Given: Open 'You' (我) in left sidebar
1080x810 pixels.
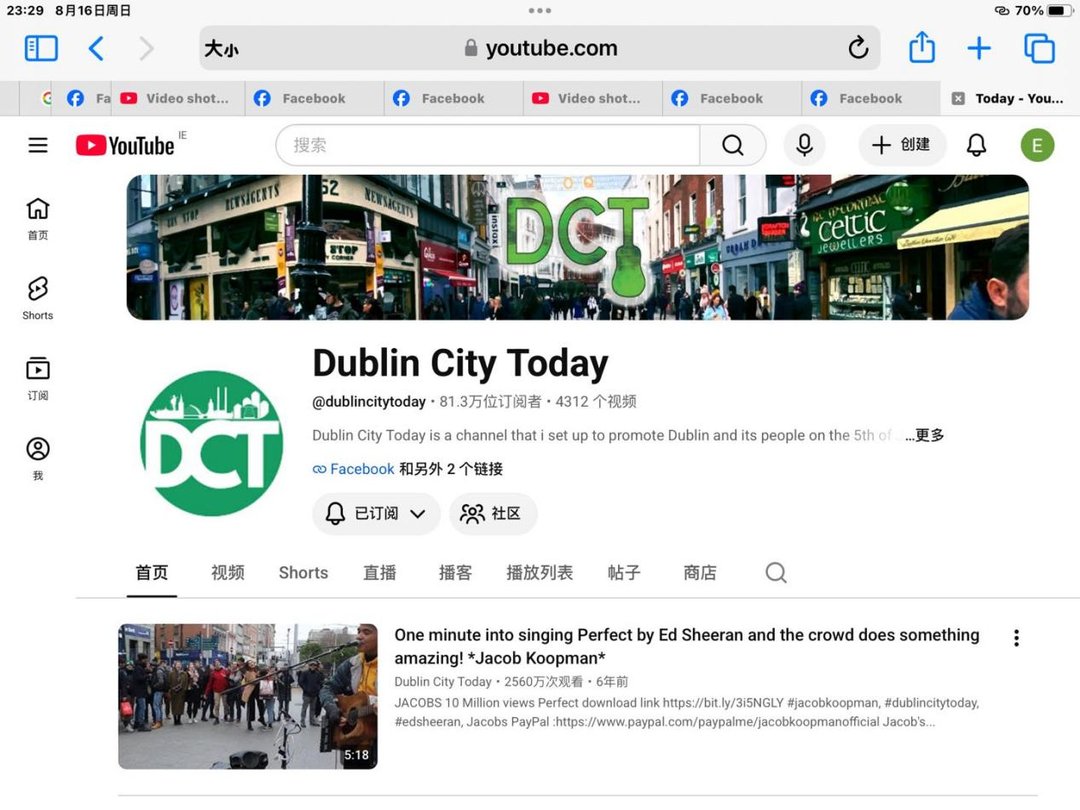Looking at the screenshot, I should point(38,459).
